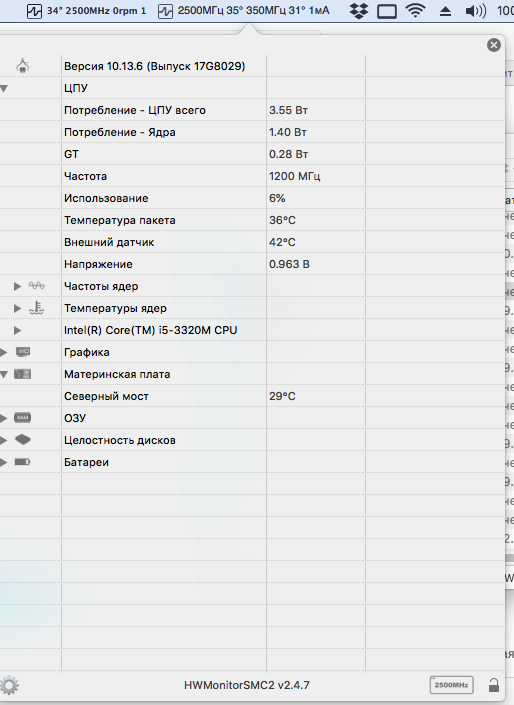Select the GT power row

click(252, 154)
